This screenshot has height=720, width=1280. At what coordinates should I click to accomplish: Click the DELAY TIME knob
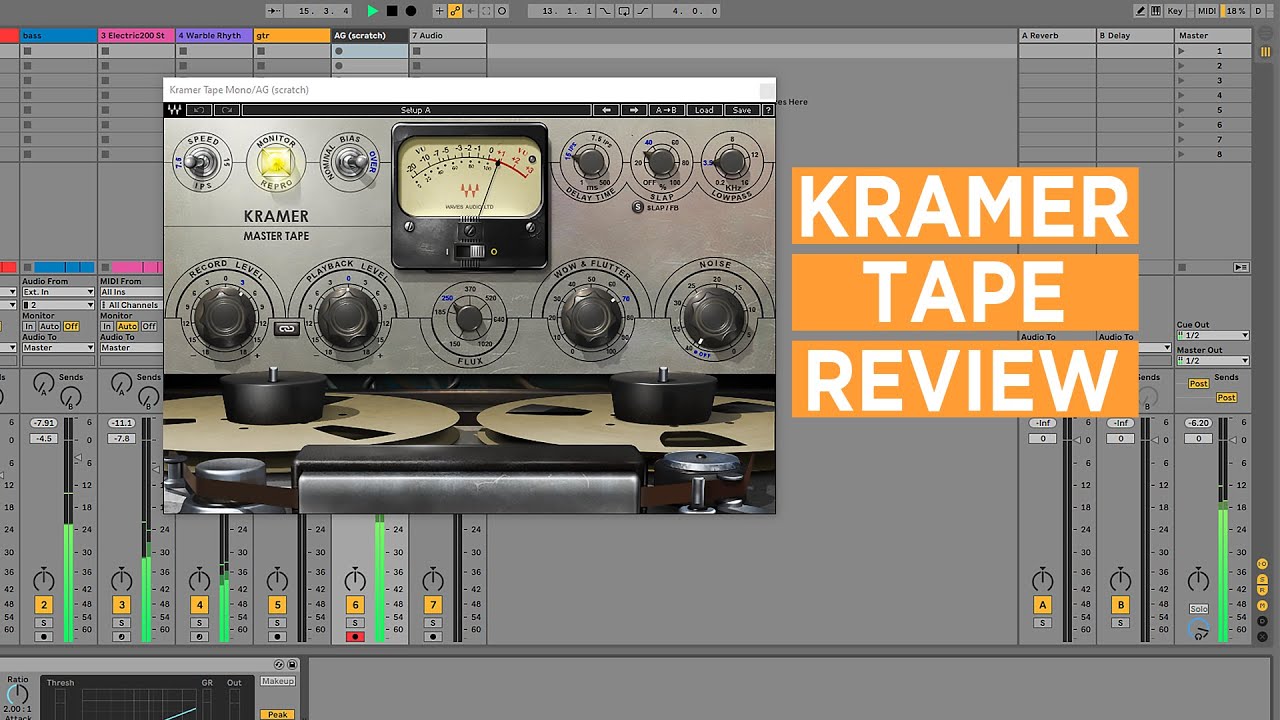point(590,161)
